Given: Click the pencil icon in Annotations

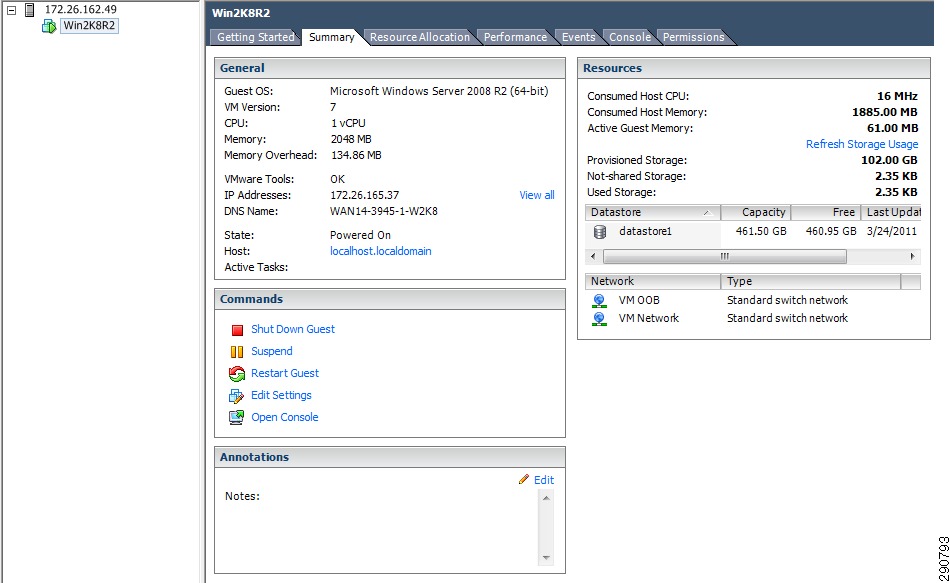Looking at the screenshot, I should click(x=524, y=479).
